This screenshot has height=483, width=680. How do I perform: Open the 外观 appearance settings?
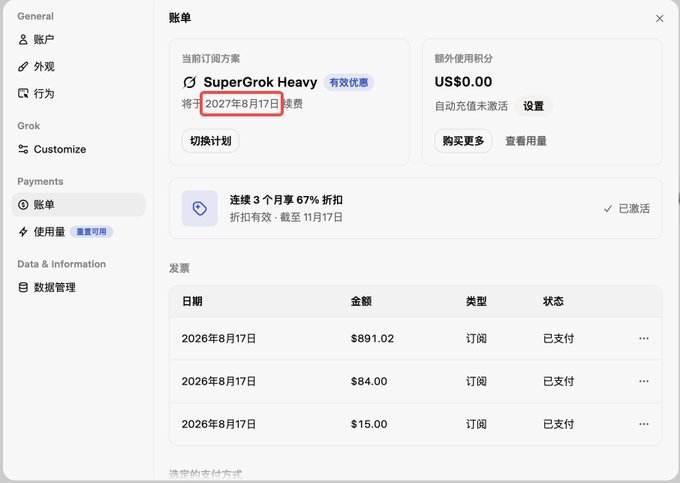pyautogui.click(x=78, y=67)
